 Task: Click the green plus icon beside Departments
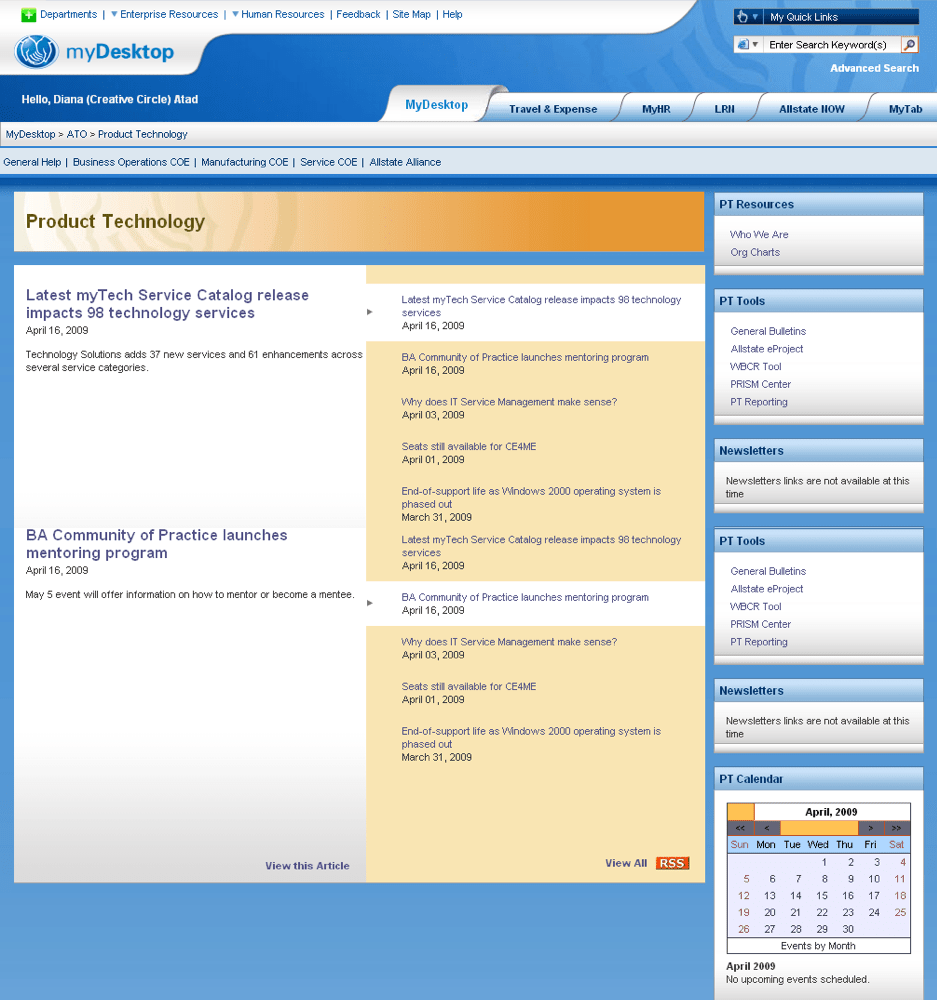click(x=28, y=15)
